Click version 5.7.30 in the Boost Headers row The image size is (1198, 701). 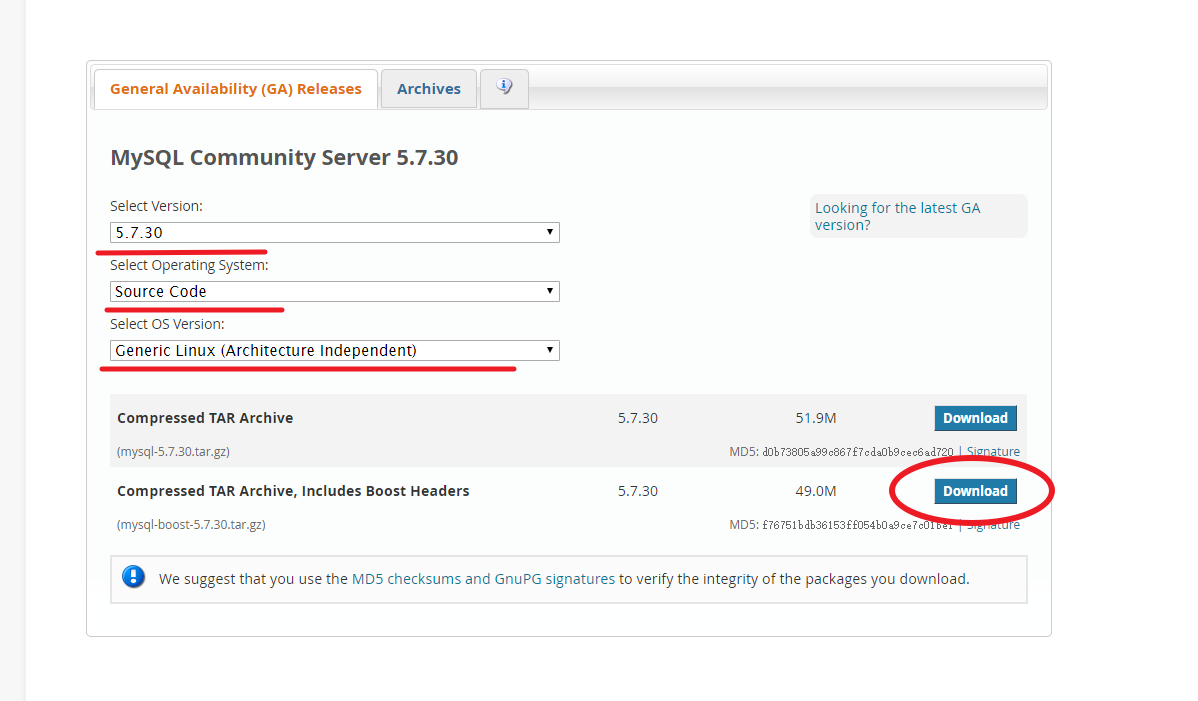pyautogui.click(x=637, y=491)
